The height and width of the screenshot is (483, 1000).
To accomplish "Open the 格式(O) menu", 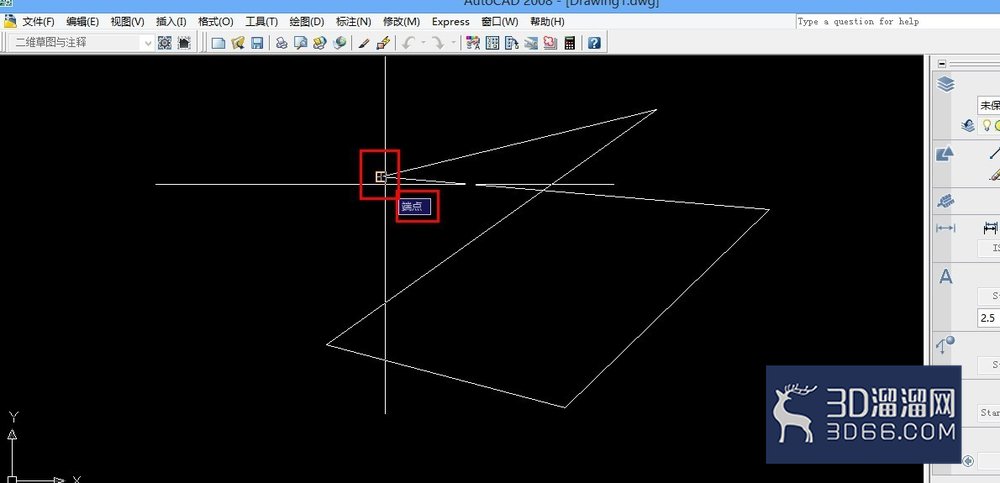I will 216,22.
